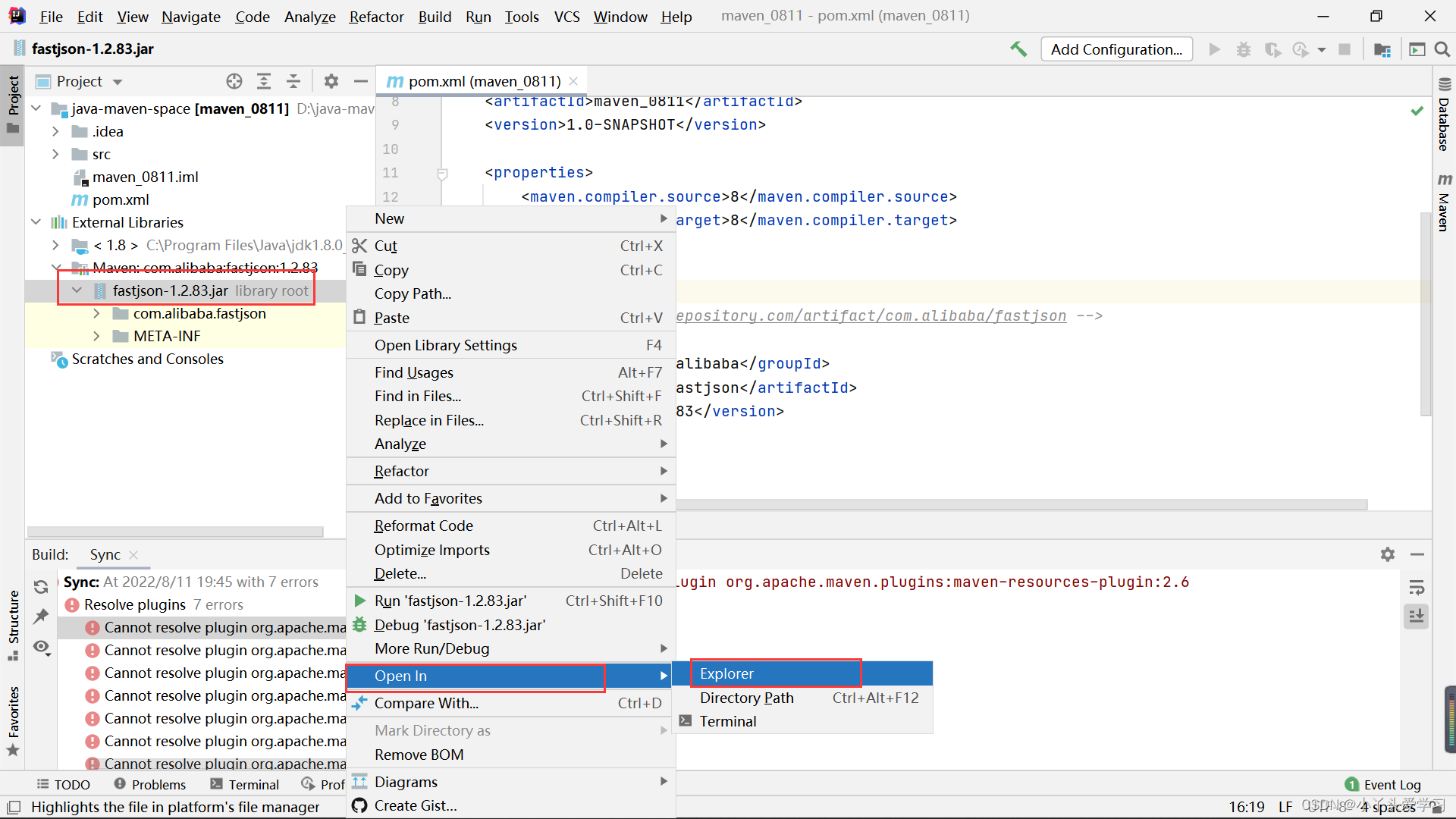Click the tool windows quick access icon in status bar
The width and height of the screenshot is (1456, 819).
[14, 807]
